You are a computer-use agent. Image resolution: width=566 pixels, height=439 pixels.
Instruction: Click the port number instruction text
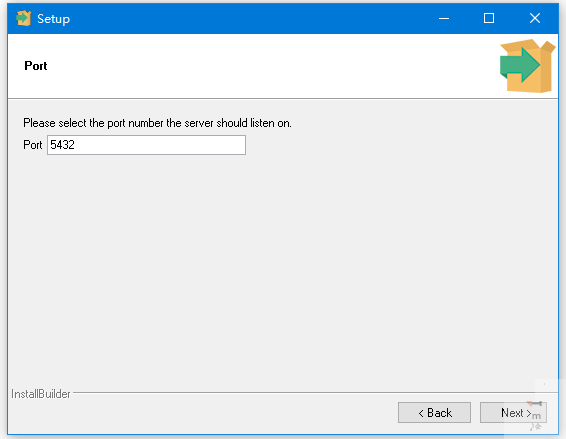click(157, 123)
